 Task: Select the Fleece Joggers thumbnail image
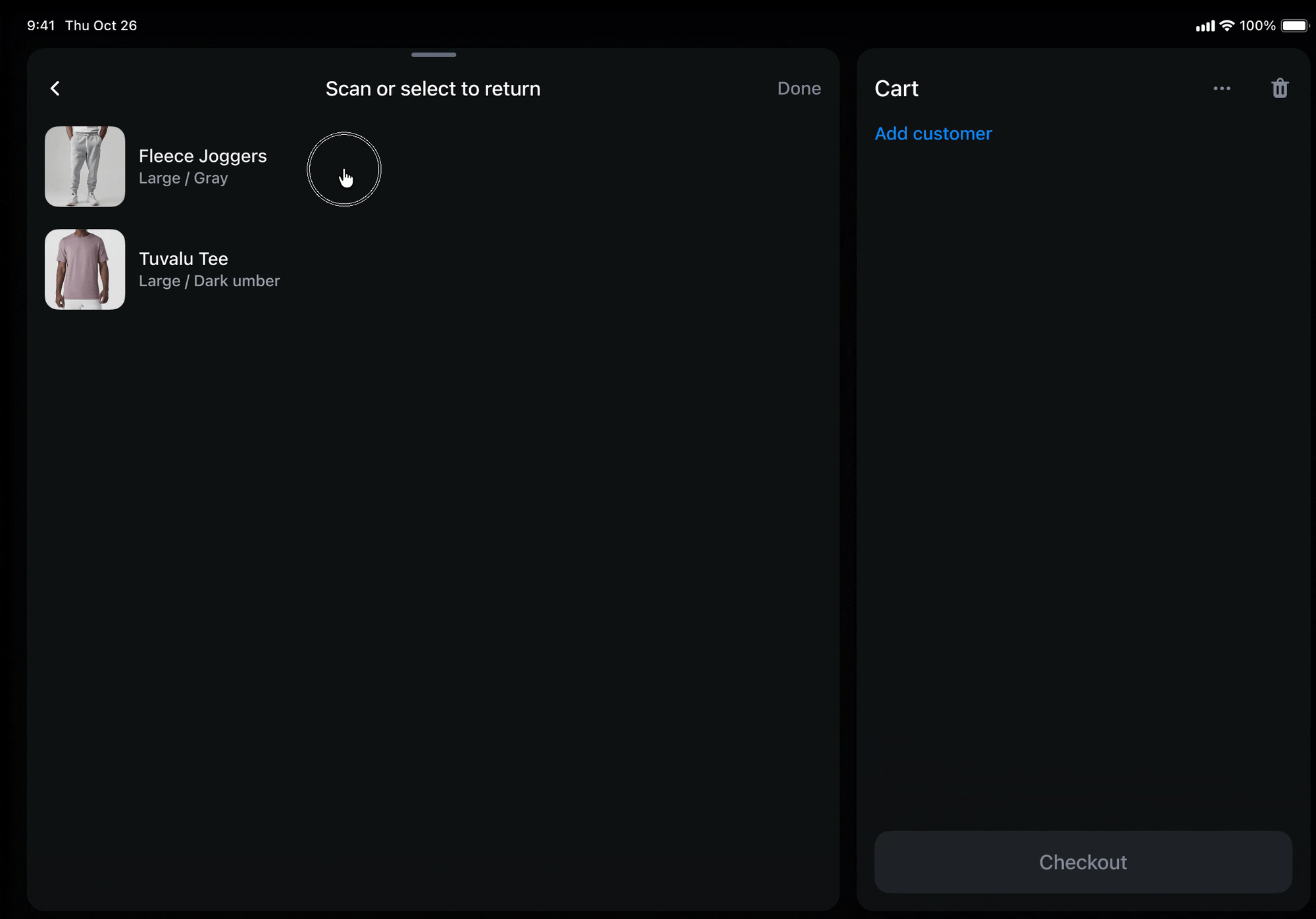point(85,166)
